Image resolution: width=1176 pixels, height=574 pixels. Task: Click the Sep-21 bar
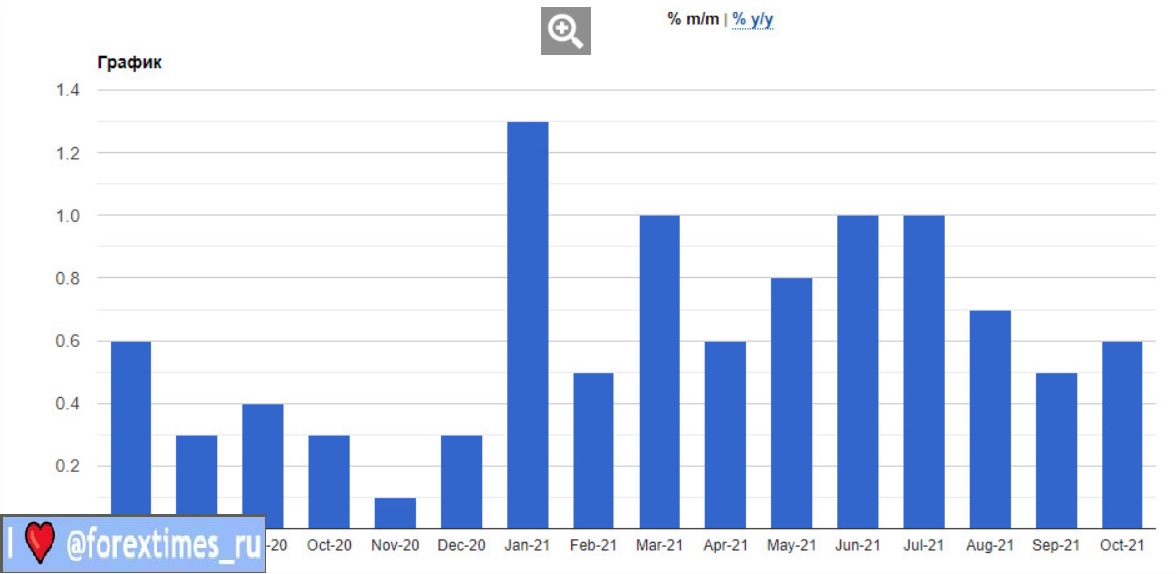[1056, 450]
